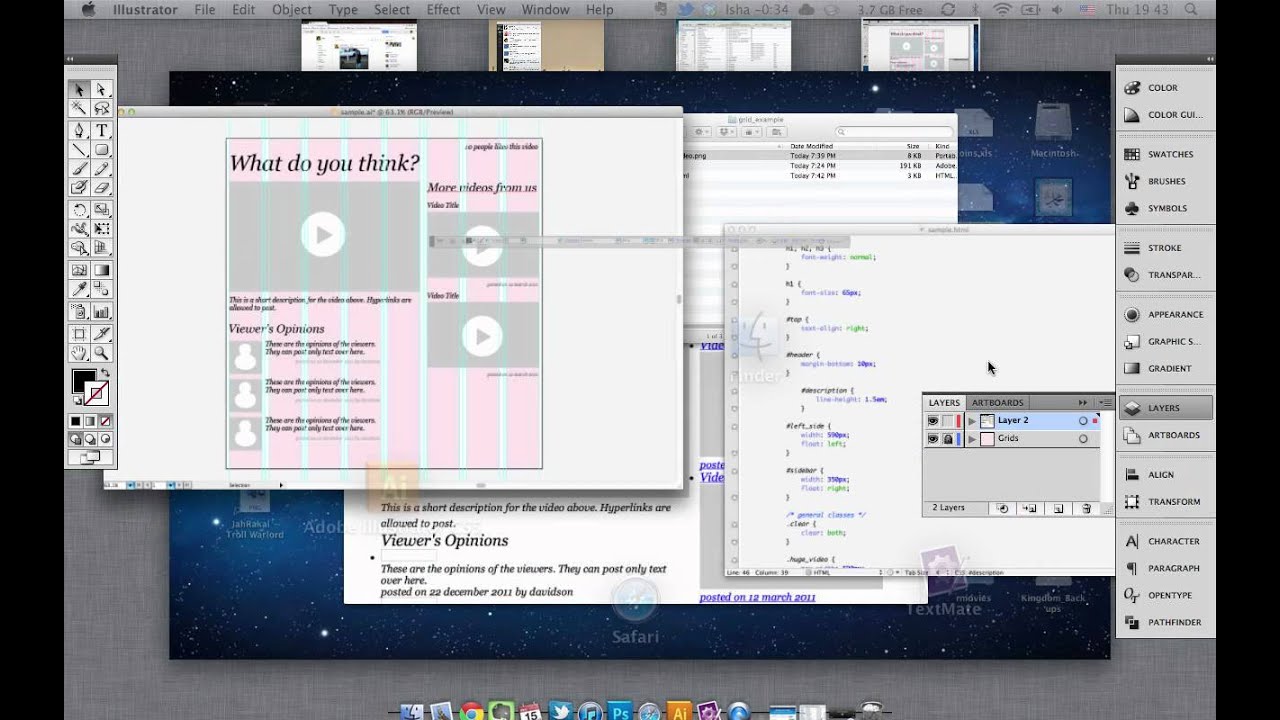Select the Eyedropper tool
Screen dimensions: 1280x720
(80, 288)
